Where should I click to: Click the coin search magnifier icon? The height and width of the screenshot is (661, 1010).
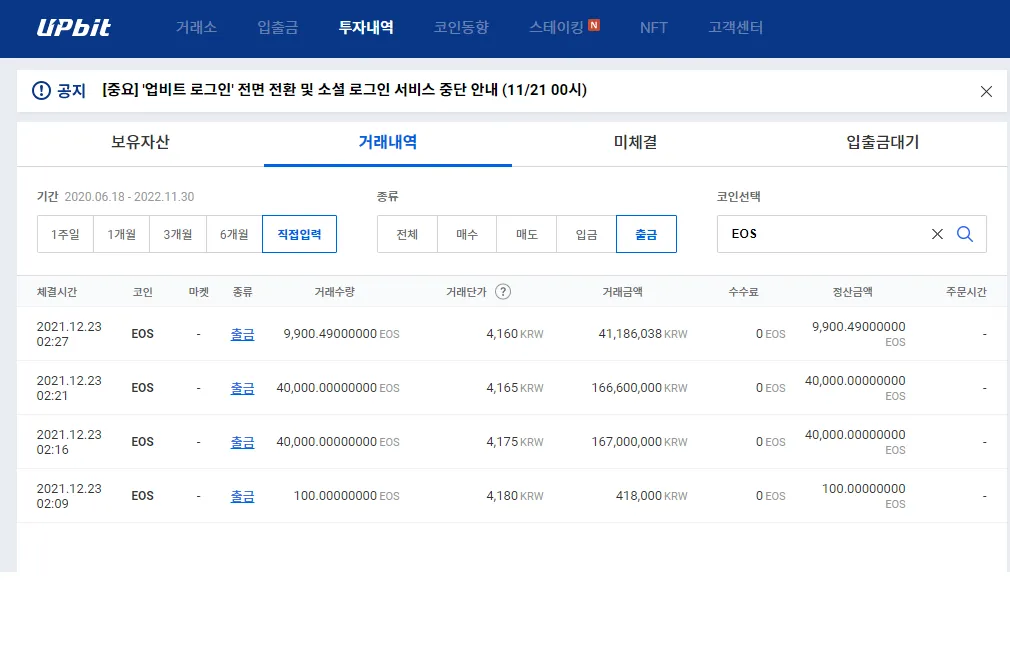pos(965,234)
